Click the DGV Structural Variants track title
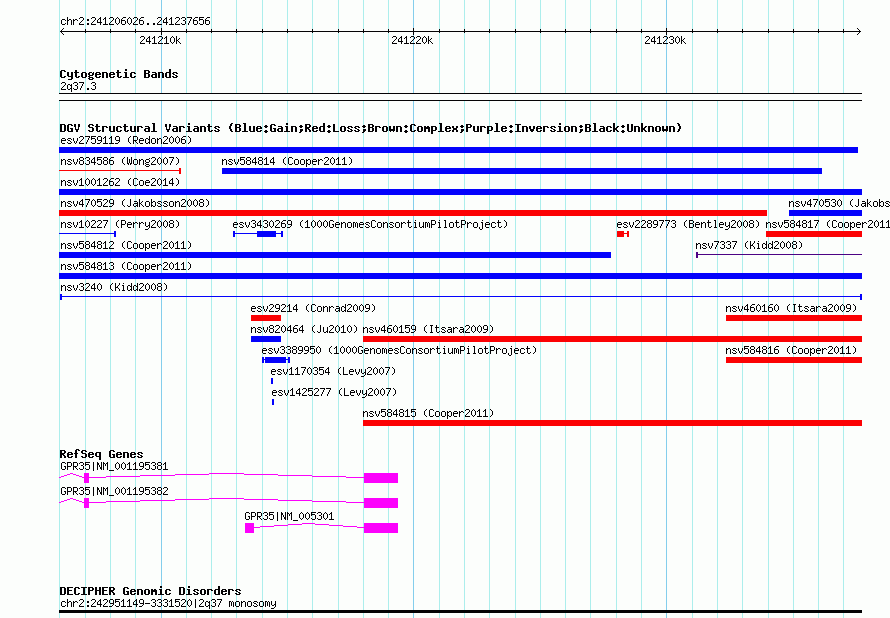 coord(371,128)
